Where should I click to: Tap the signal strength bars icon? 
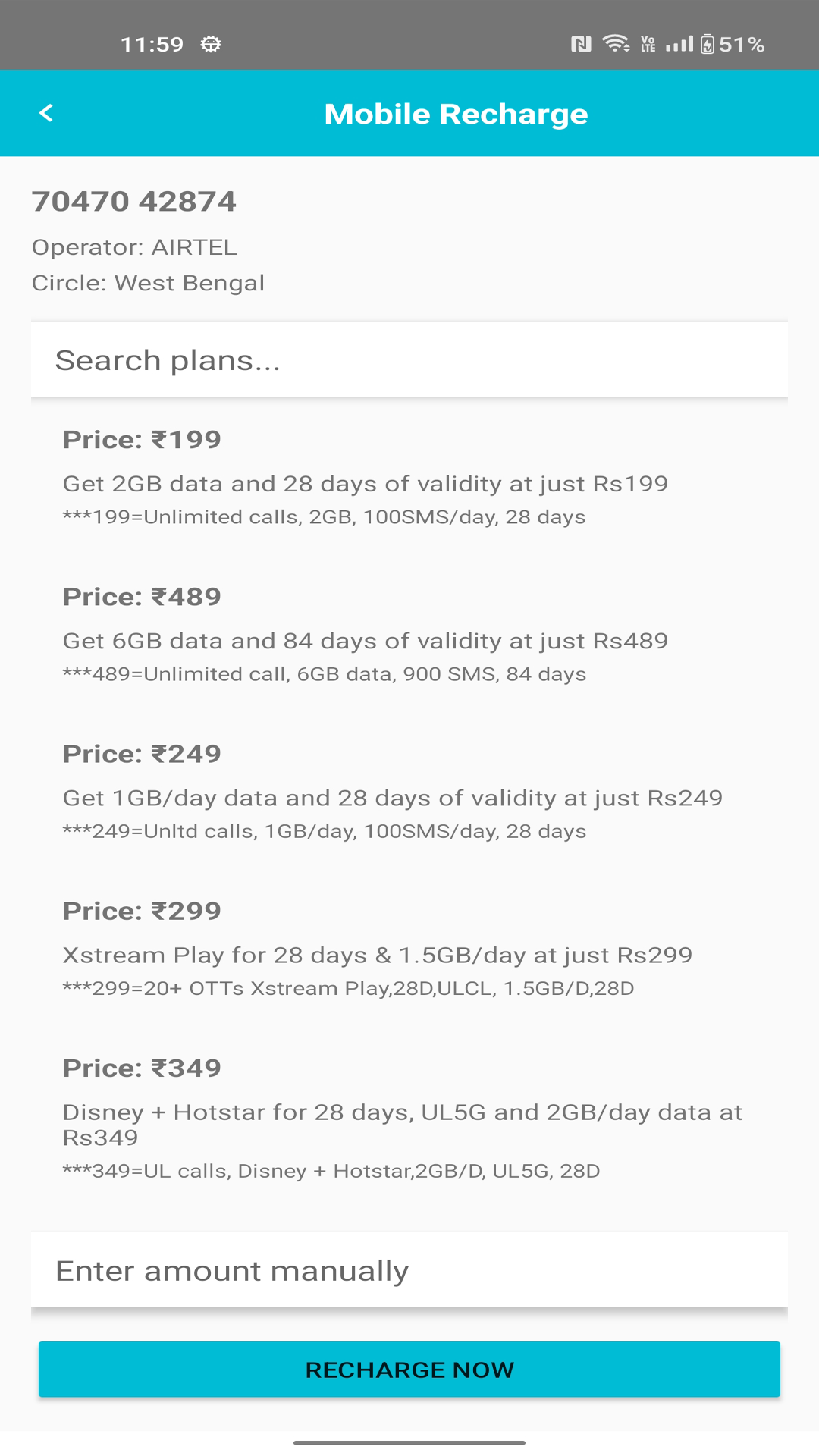[679, 44]
